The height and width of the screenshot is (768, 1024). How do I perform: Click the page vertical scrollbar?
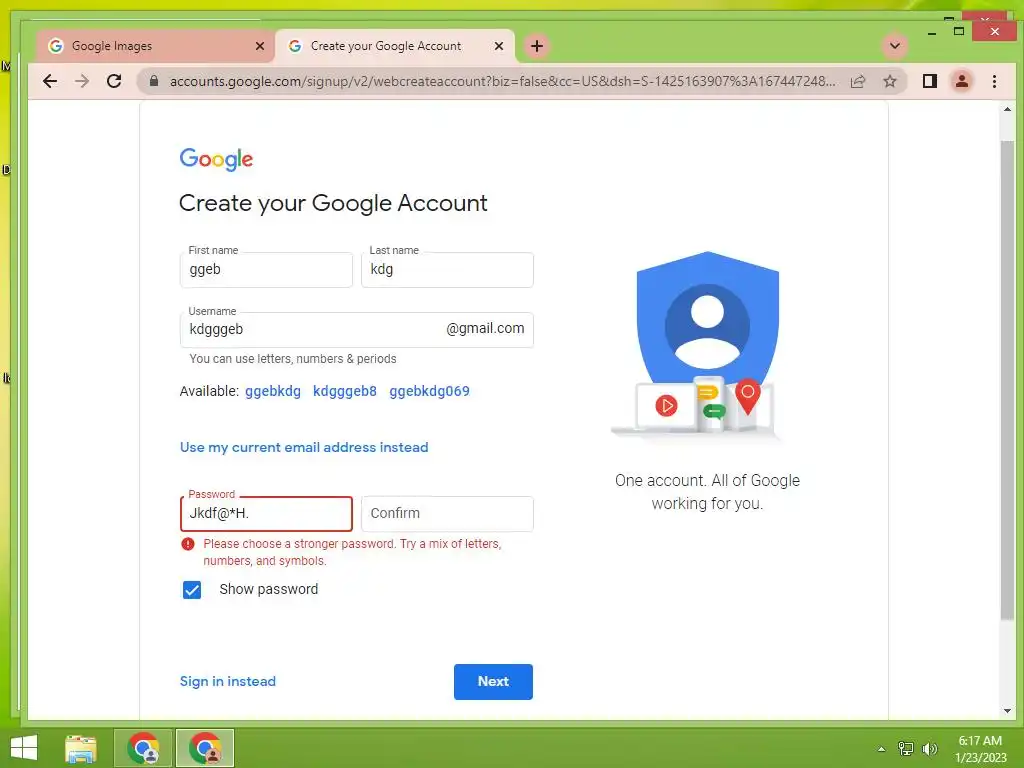tap(1007, 379)
